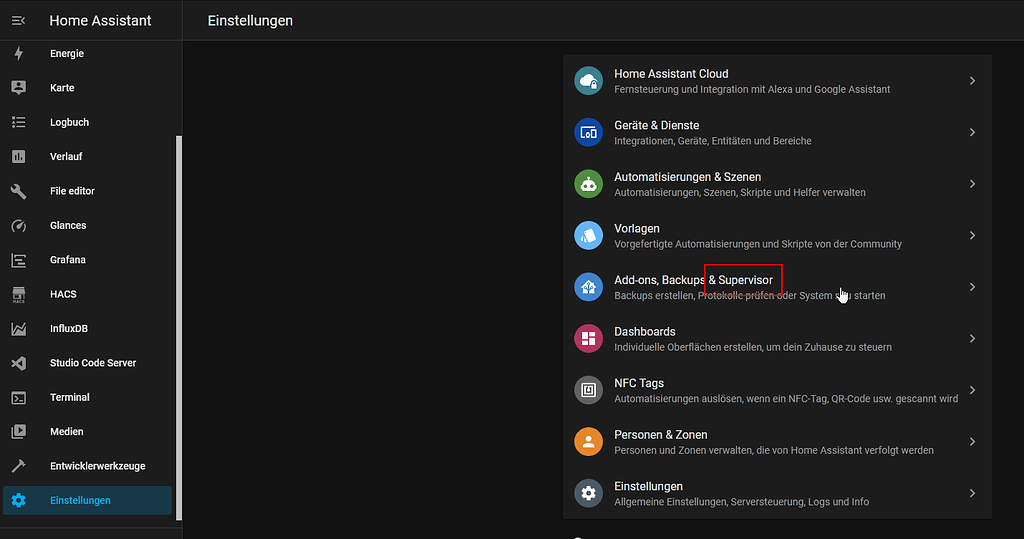This screenshot has height=539, width=1024.
Task: Click the Dashboards tile icon
Action: coord(588,338)
